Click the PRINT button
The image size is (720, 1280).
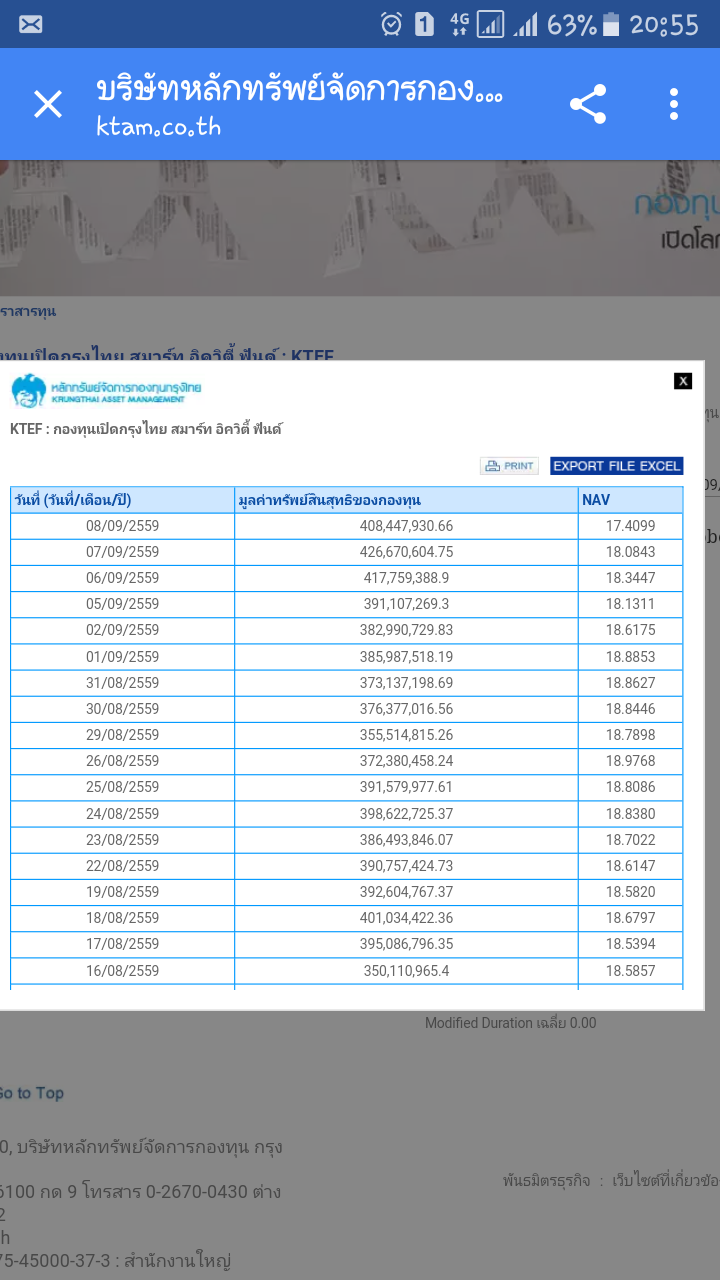(x=509, y=466)
